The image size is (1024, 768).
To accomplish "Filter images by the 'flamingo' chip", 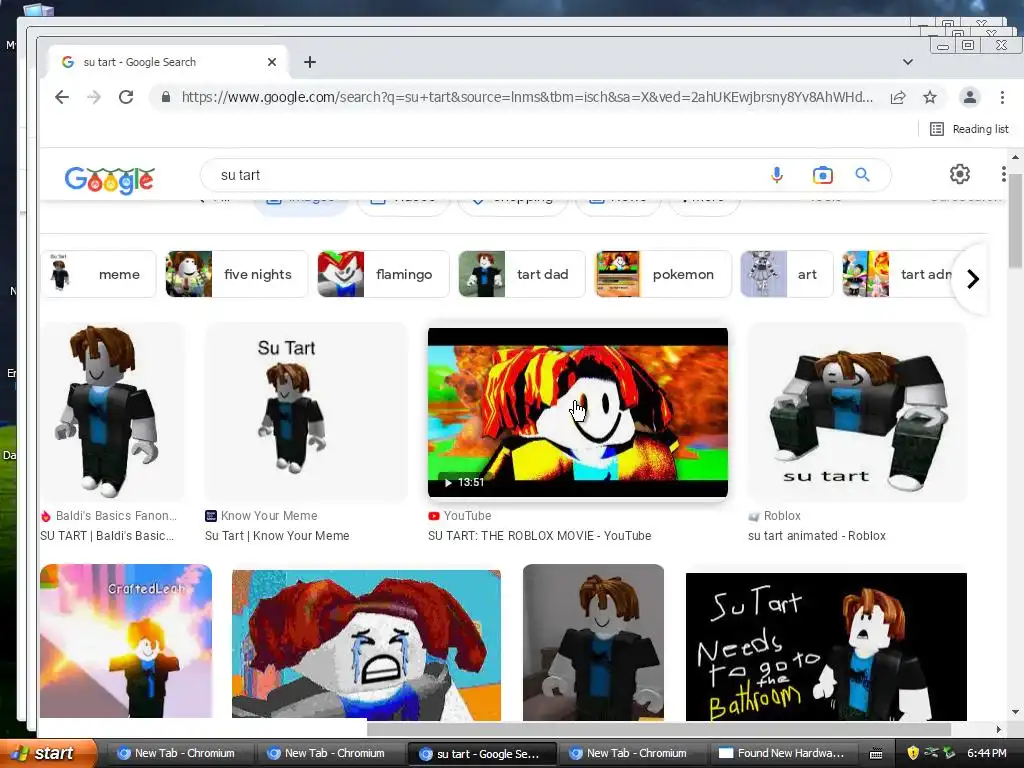I will 383,274.
